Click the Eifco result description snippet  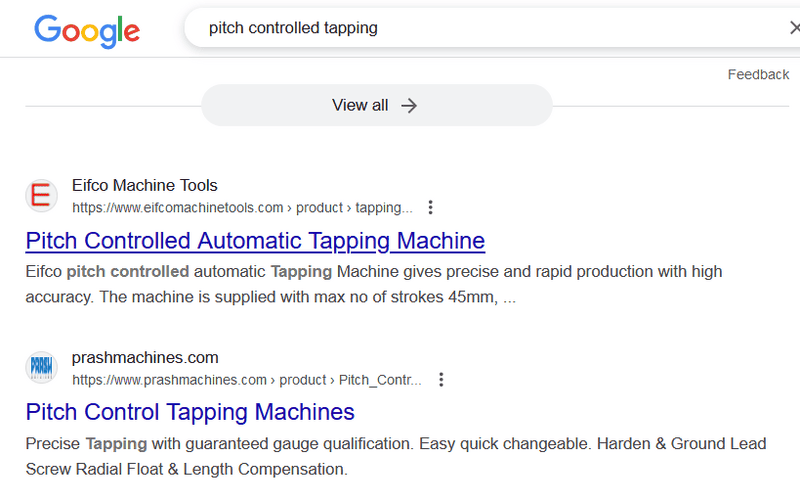click(374, 284)
